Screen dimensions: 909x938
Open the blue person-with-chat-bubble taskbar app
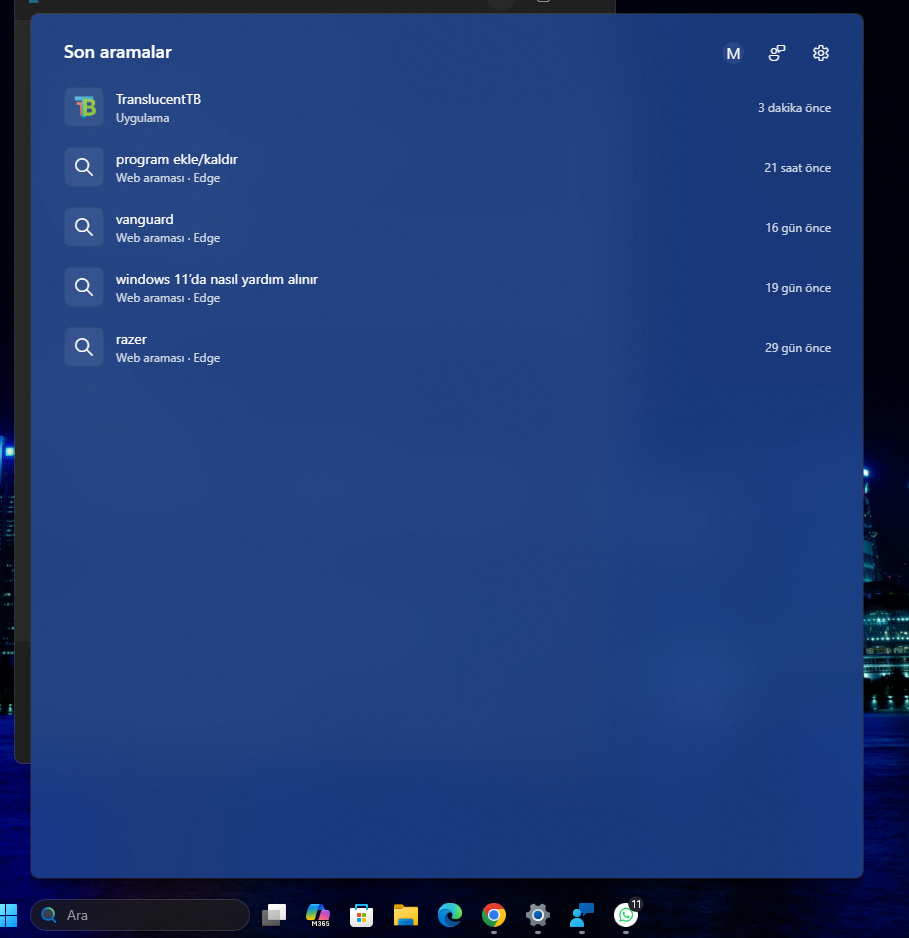pos(582,915)
